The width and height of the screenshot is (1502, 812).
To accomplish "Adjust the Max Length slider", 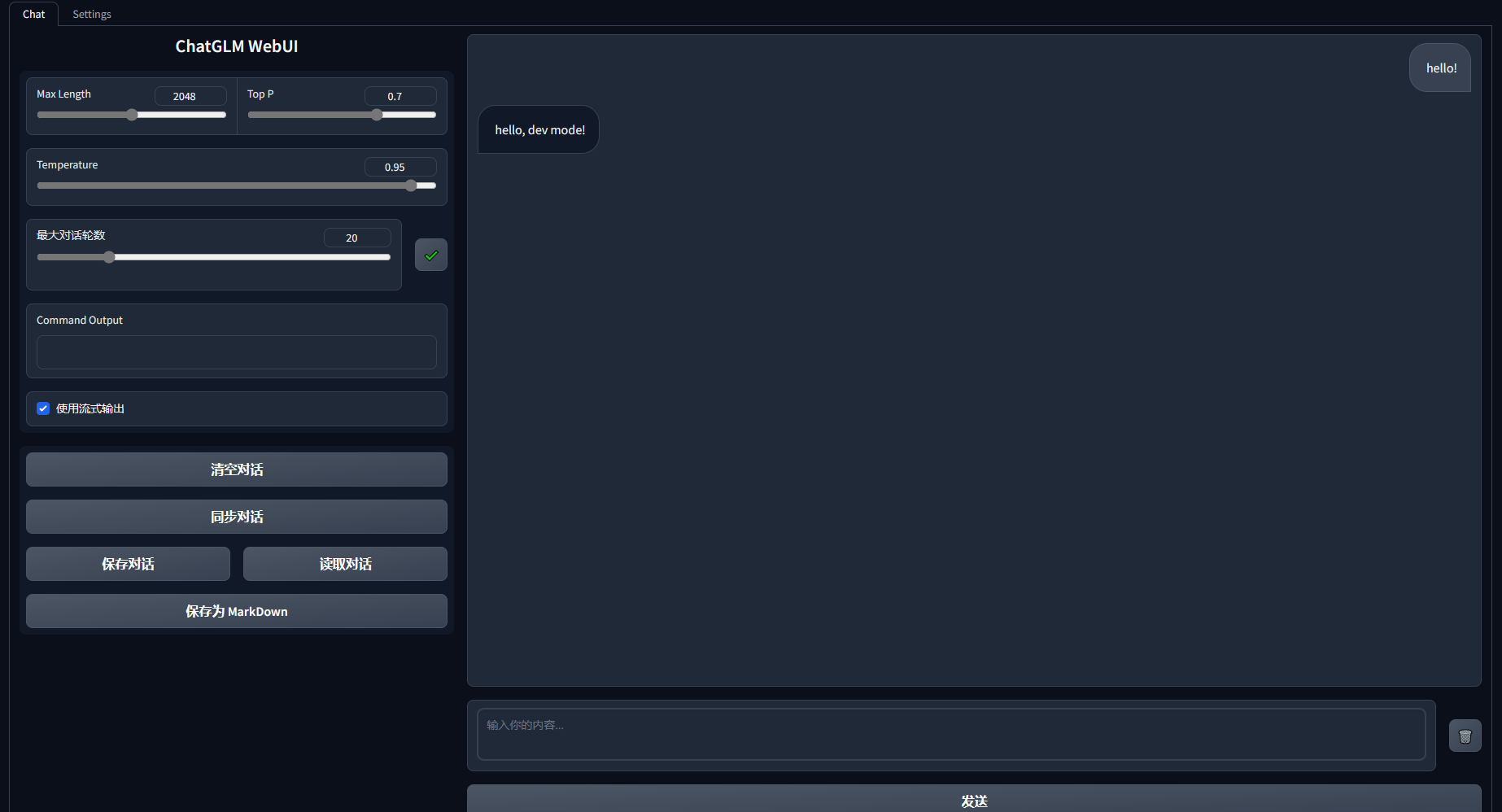I will 132,115.
